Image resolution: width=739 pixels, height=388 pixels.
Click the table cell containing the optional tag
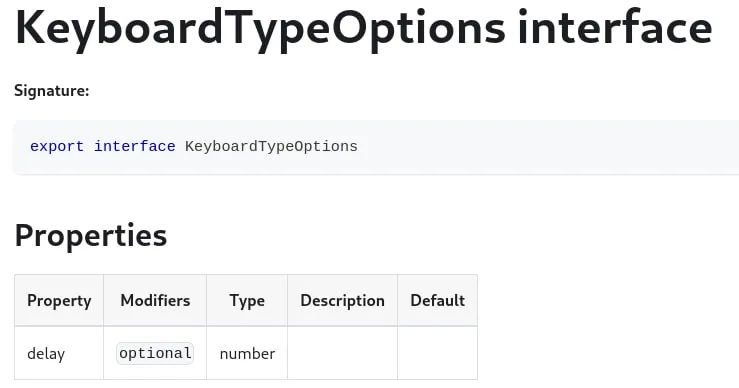155,353
